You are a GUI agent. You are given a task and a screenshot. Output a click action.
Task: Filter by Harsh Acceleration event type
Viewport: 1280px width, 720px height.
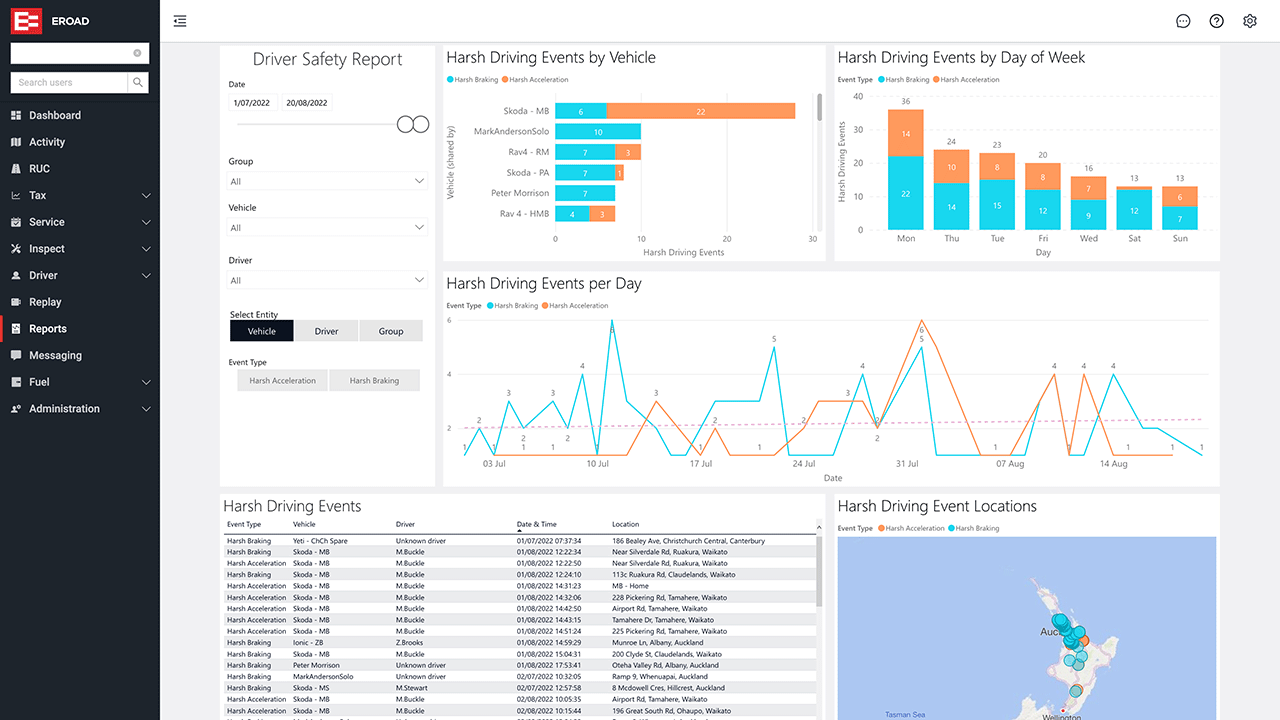[x=282, y=381]
